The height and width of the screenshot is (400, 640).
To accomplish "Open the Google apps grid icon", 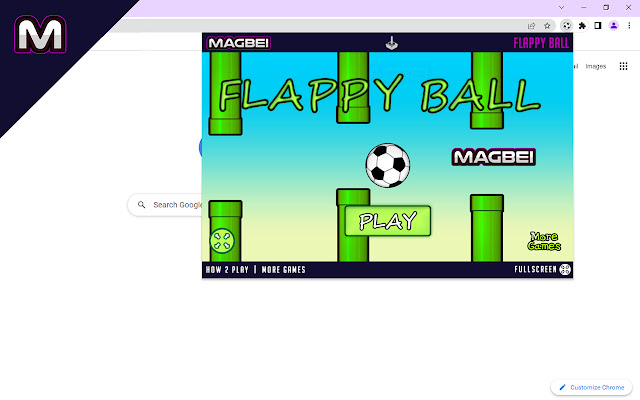I will pos(623,66).
